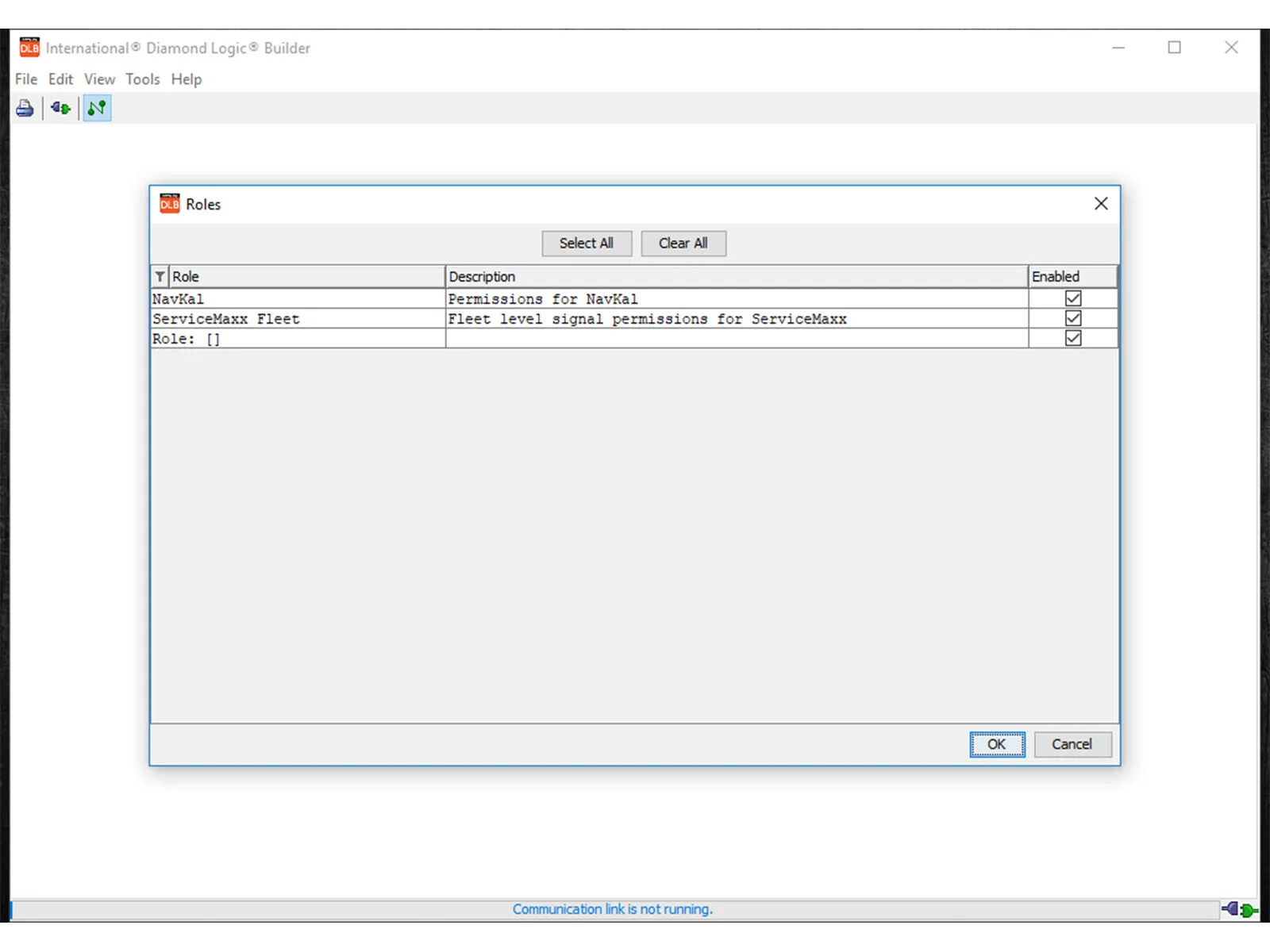Screen dimensions: 1270x952
Task: Click the Clear All button
Action: [x=683, y=244]
